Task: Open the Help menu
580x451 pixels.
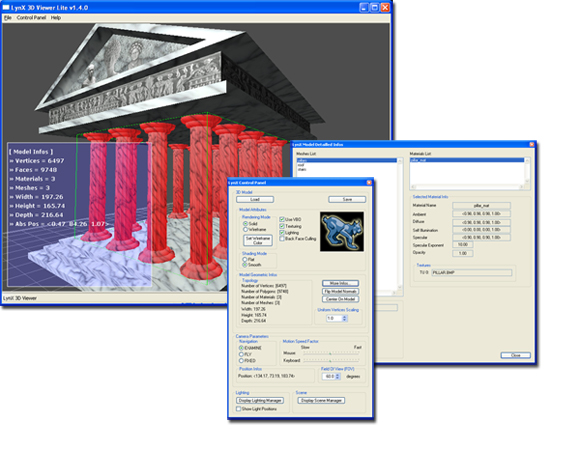Action: (55, 18)
